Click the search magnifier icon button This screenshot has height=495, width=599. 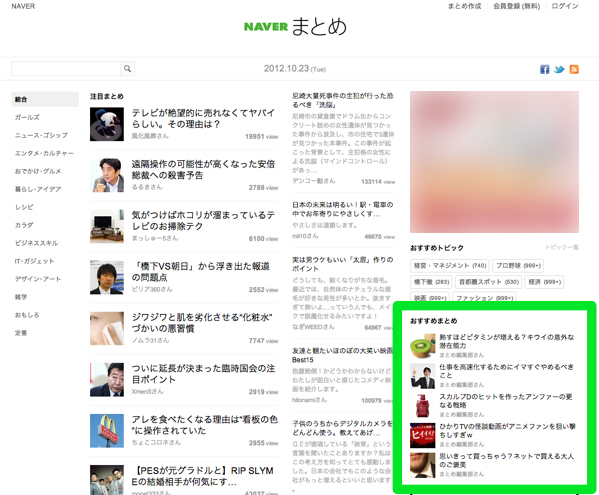[x=127, y=69]
